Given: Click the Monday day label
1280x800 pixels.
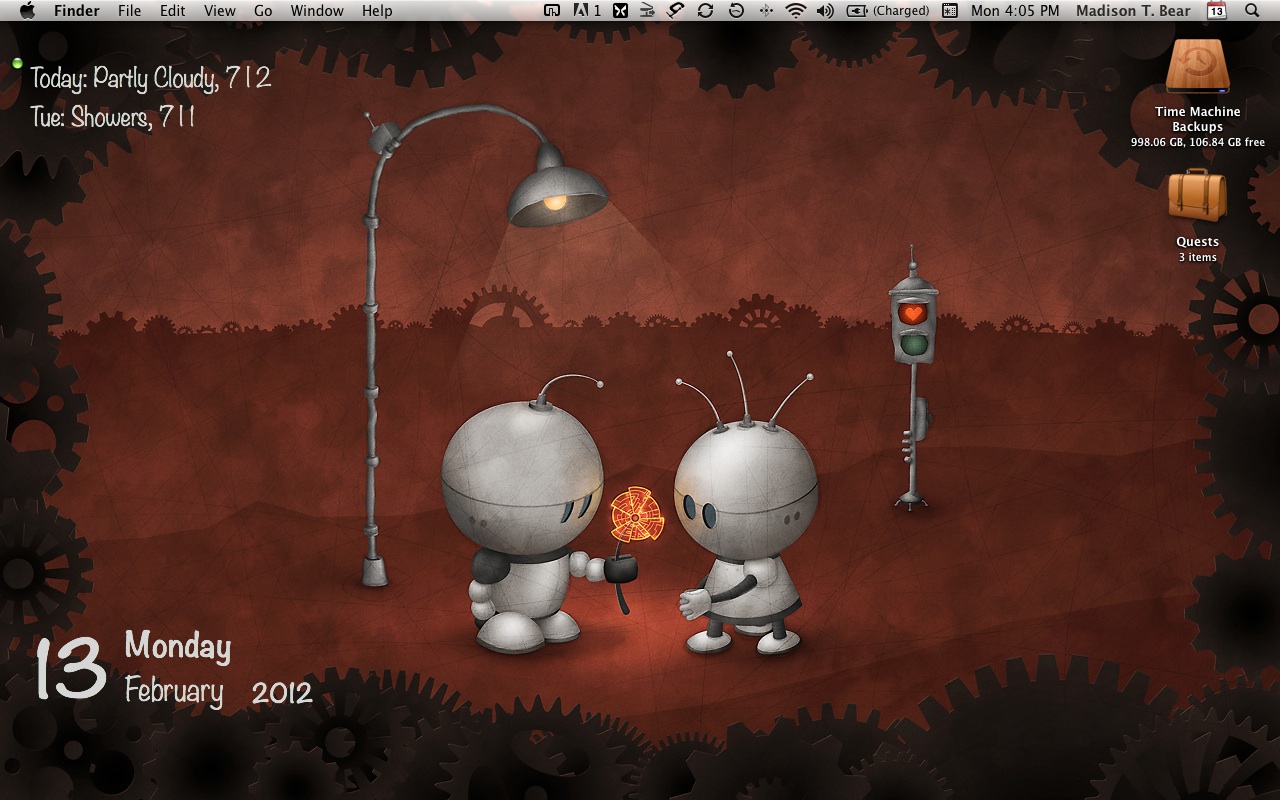Looking at the screenshot, I should (x=178, y=647).
